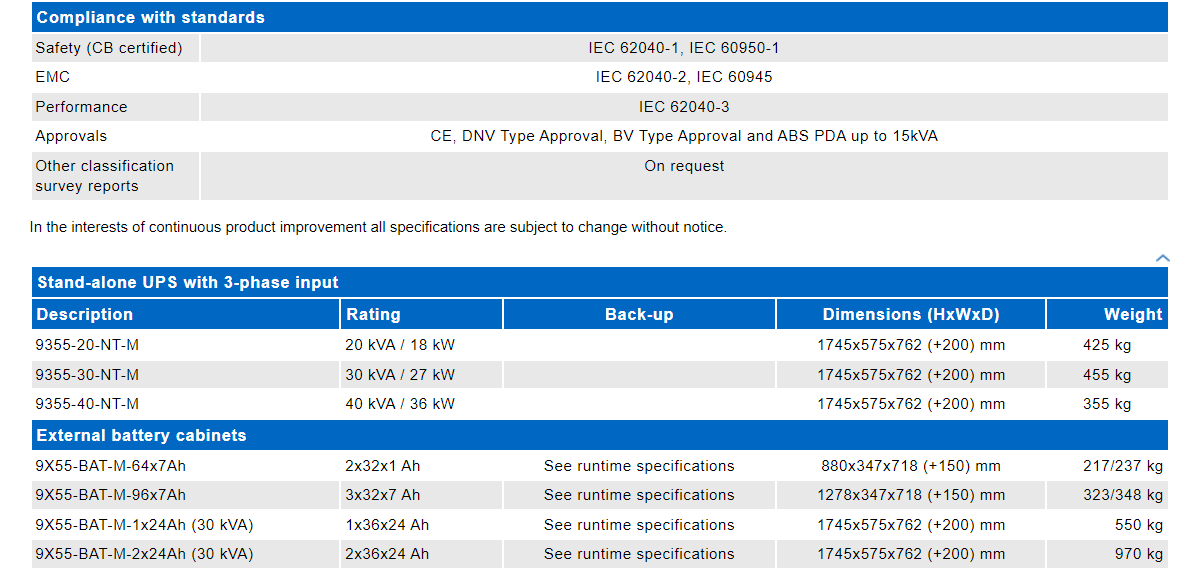
Task: Click 'On request' in classification survey row
Action: [x=684, y=166]
